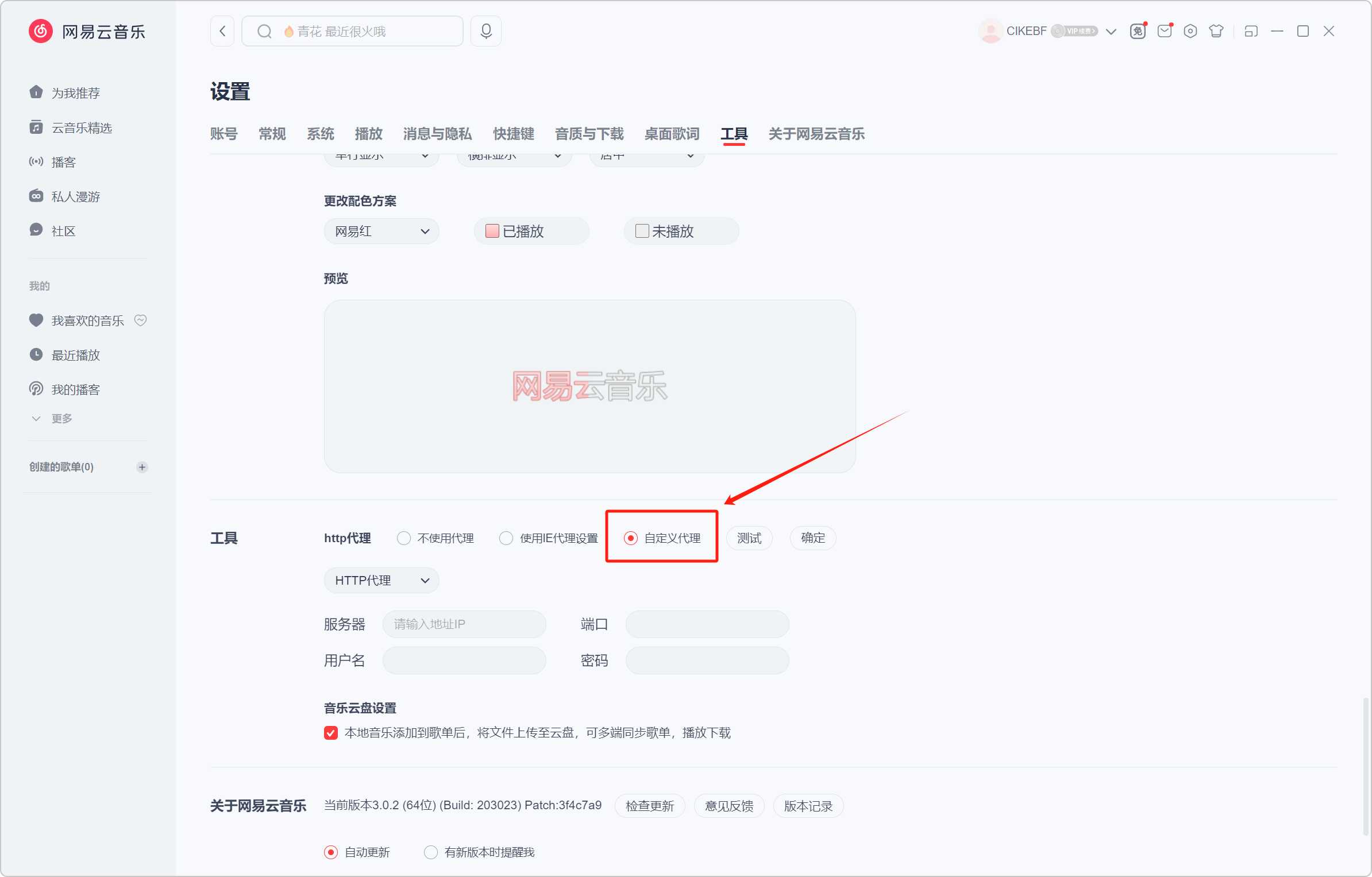Click the 版本记录 button
The image size is (1372, 877).
[x=808, y=806]
